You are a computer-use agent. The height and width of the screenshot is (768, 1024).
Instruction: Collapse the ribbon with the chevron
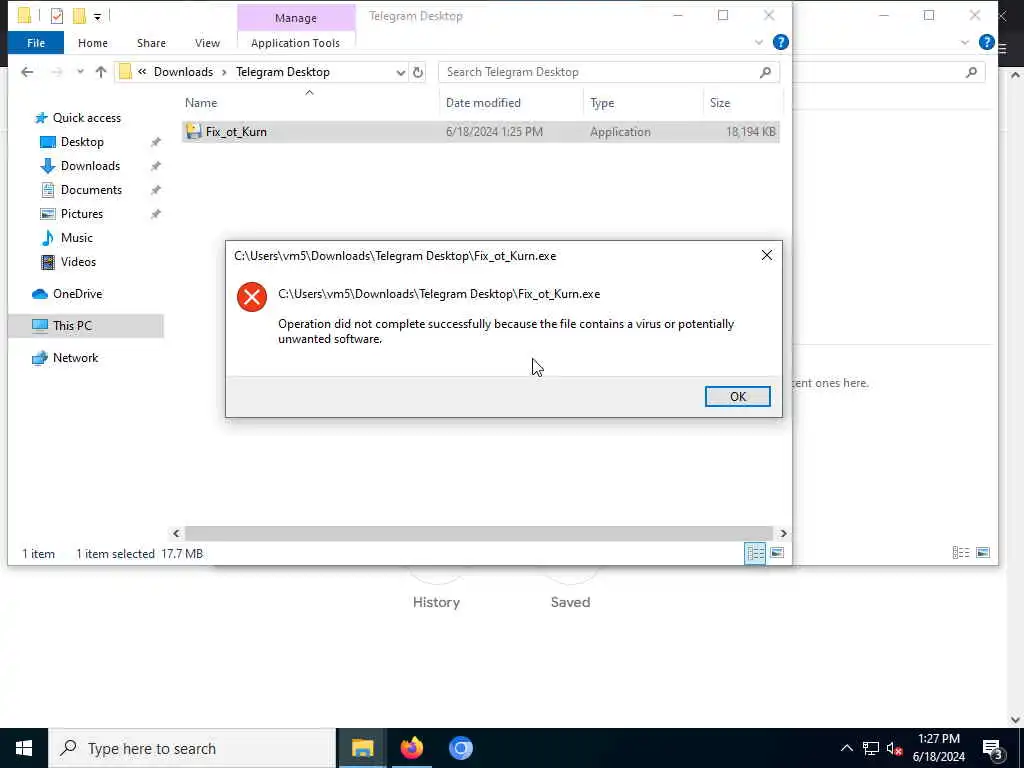coord(758,43)
